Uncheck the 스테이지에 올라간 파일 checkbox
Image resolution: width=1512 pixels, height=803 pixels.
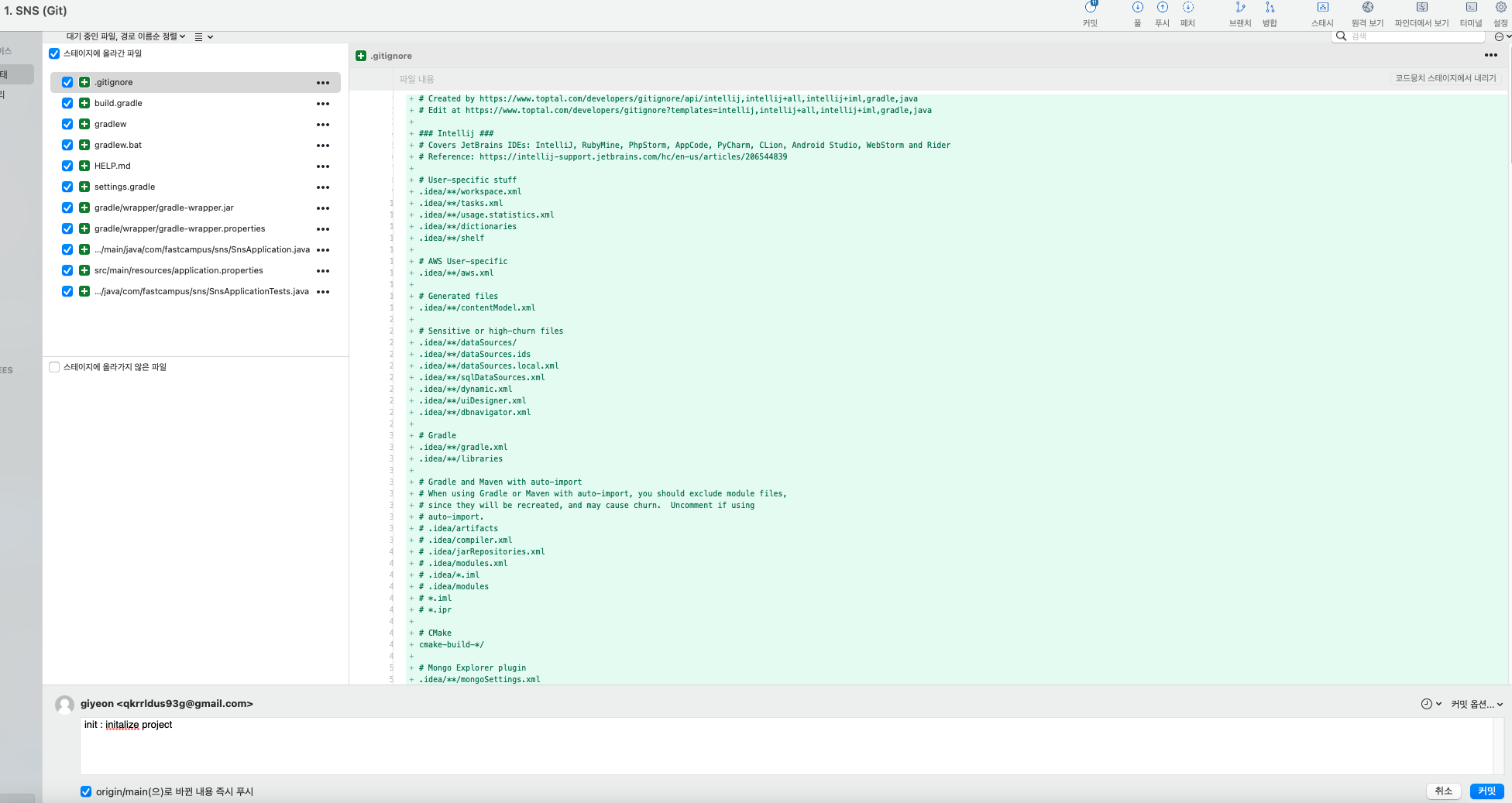[54, 53]
